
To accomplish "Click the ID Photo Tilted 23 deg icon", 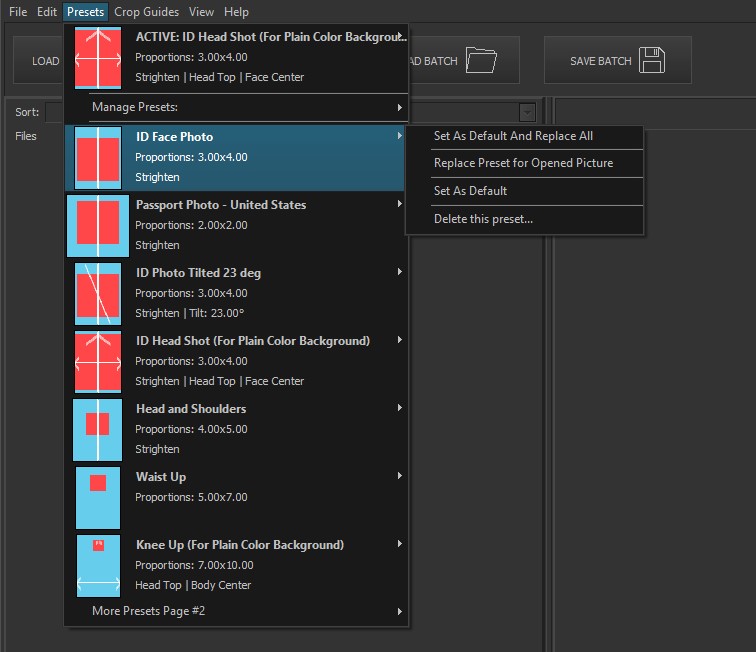I will 98,293.
